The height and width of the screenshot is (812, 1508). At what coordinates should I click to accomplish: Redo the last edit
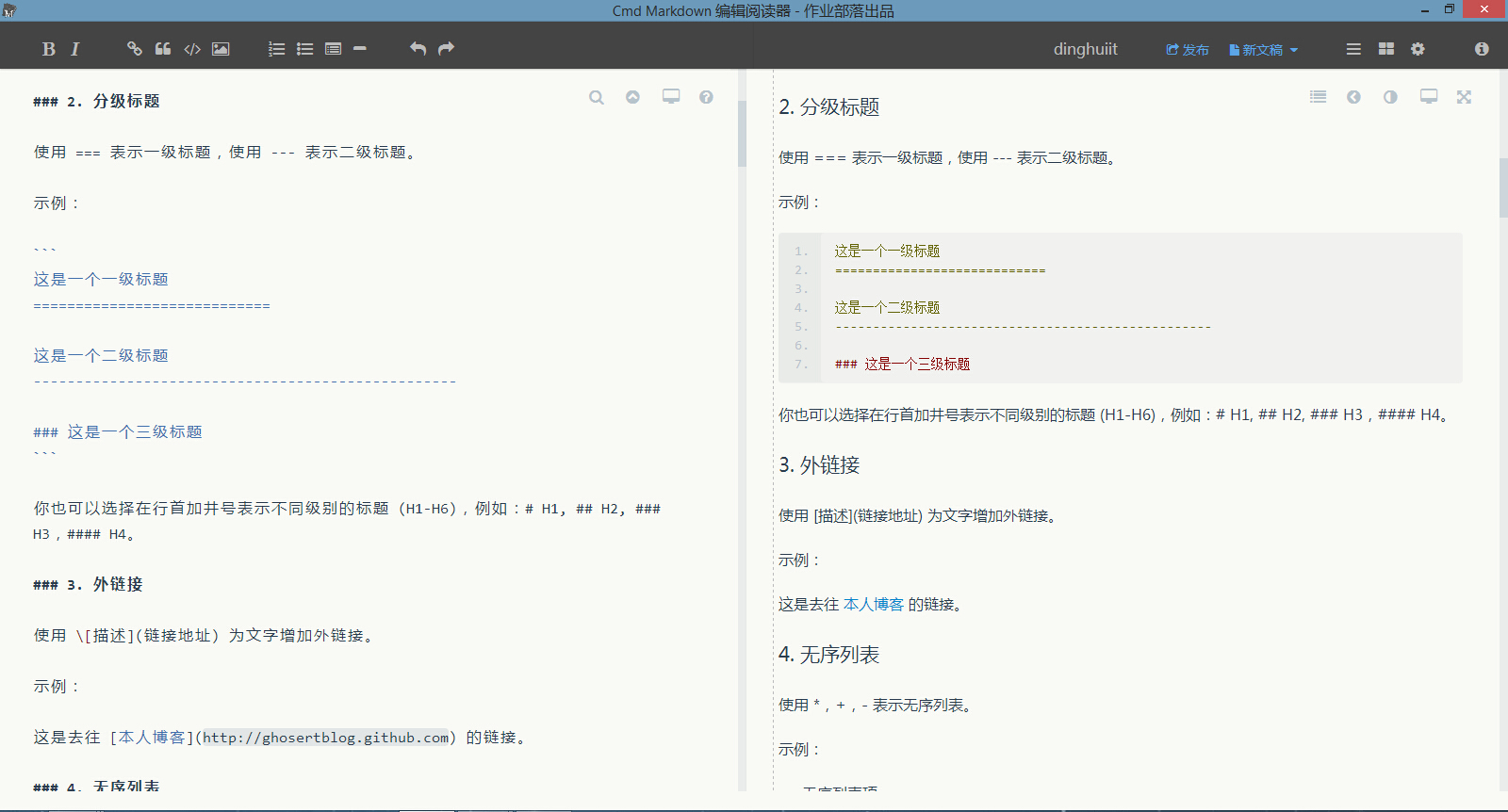[x=447, y=48]
